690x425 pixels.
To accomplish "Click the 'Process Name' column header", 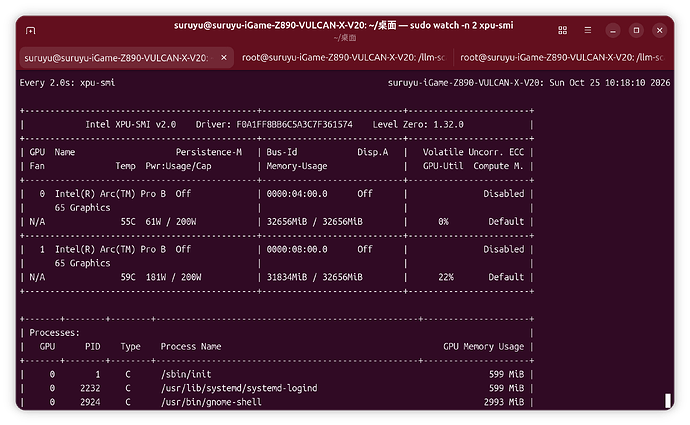I will [x=191, y=347].
